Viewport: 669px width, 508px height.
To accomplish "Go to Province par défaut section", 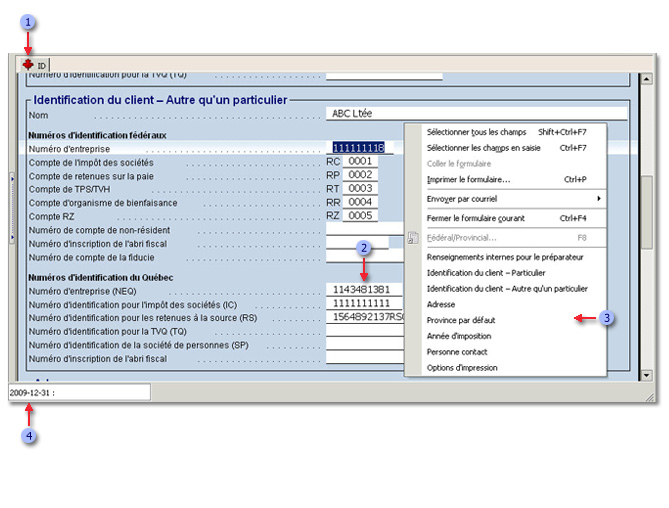I will [x=506, y=320].
